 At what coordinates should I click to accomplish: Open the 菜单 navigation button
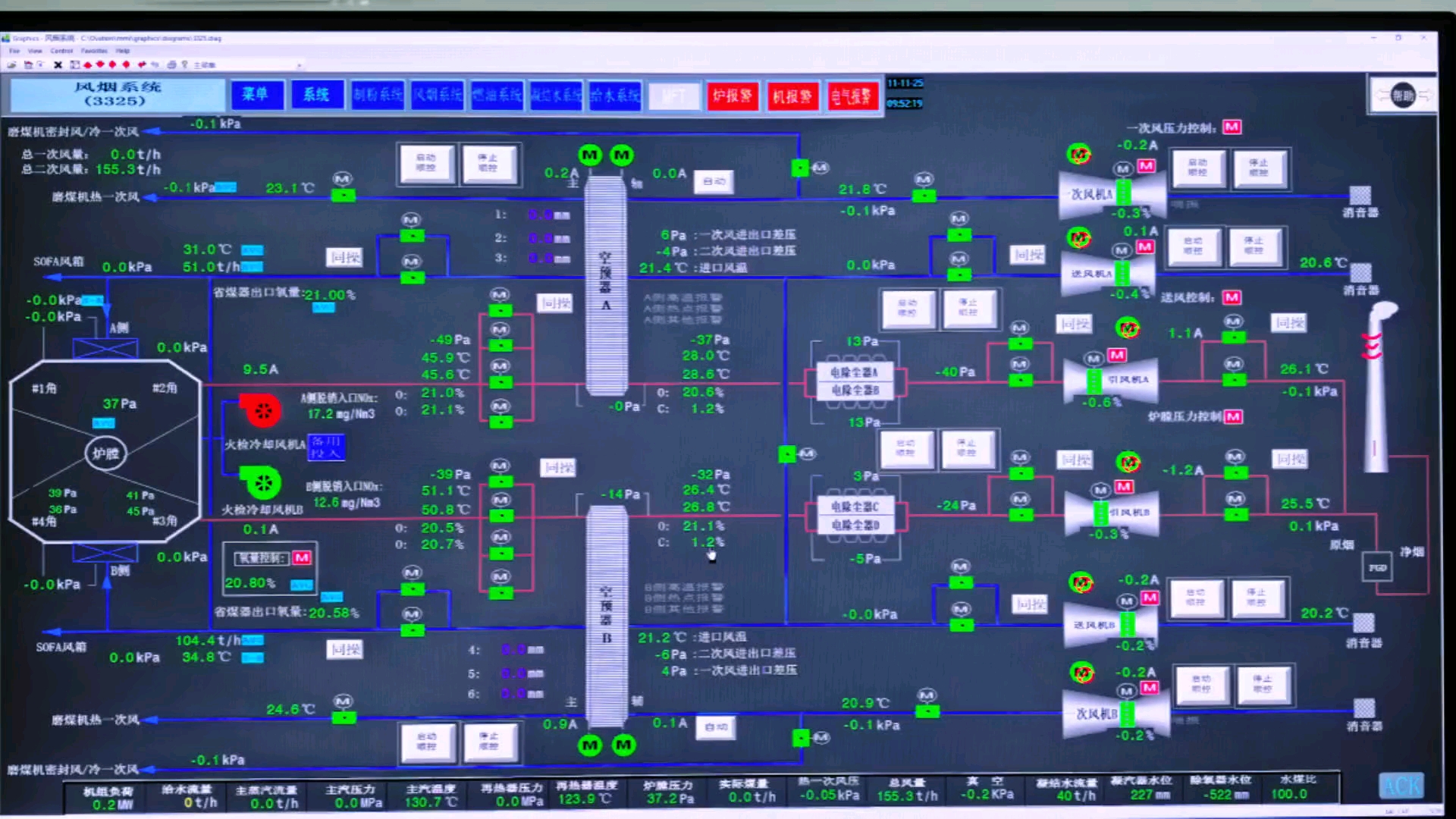pos(256,95)
